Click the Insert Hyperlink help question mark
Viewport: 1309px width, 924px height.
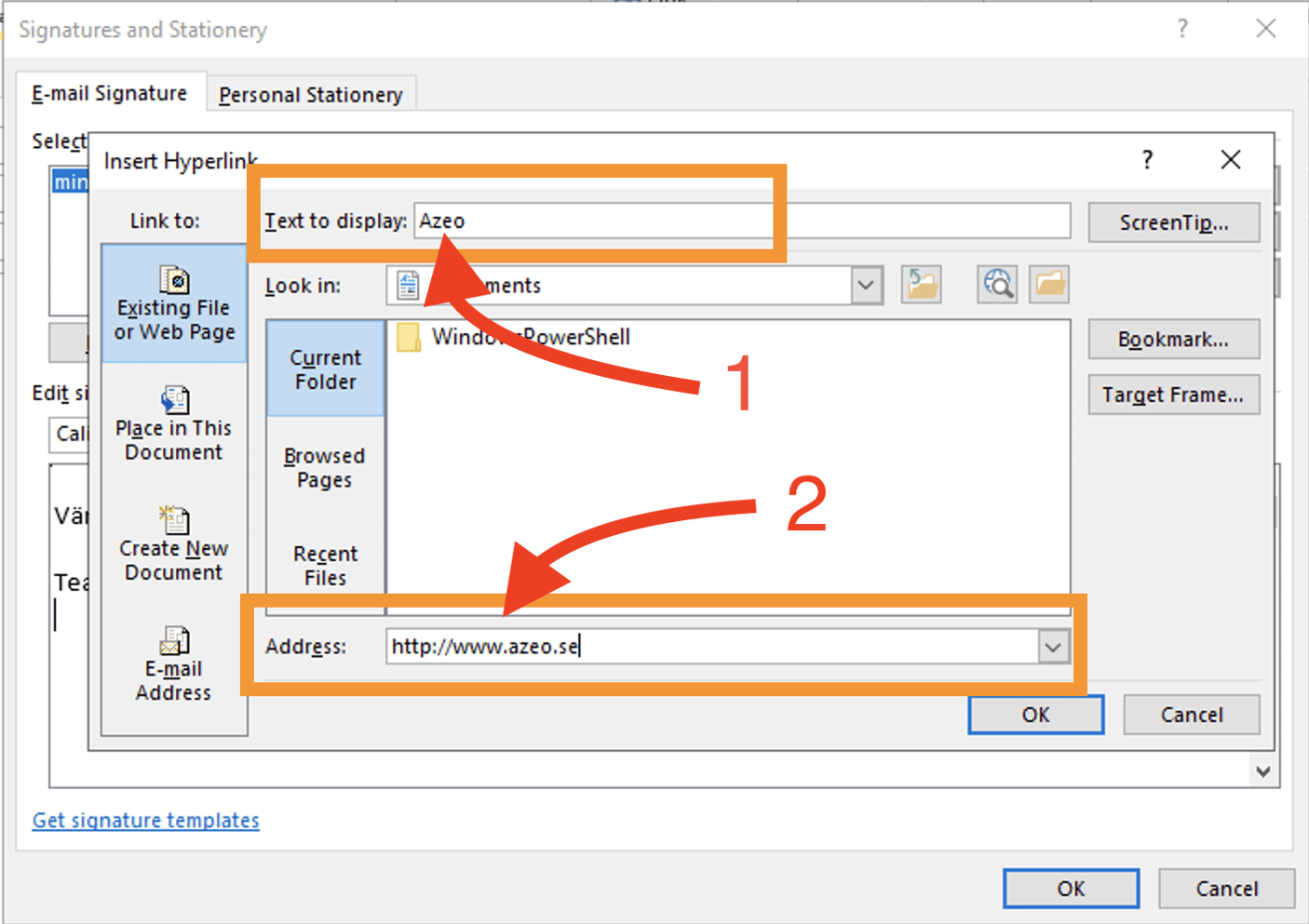(x=1147, y=159)
